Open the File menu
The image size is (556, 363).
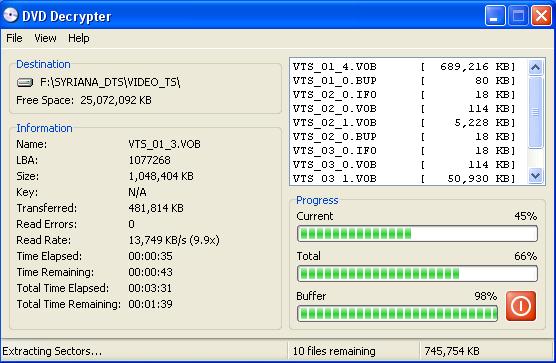click(14, 38)
